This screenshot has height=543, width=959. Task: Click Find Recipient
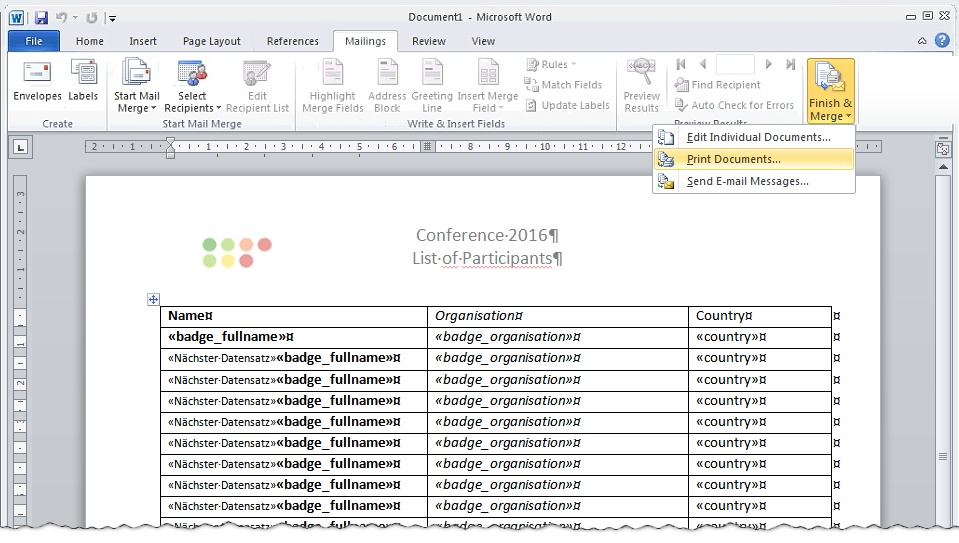(x=717, y=85)
